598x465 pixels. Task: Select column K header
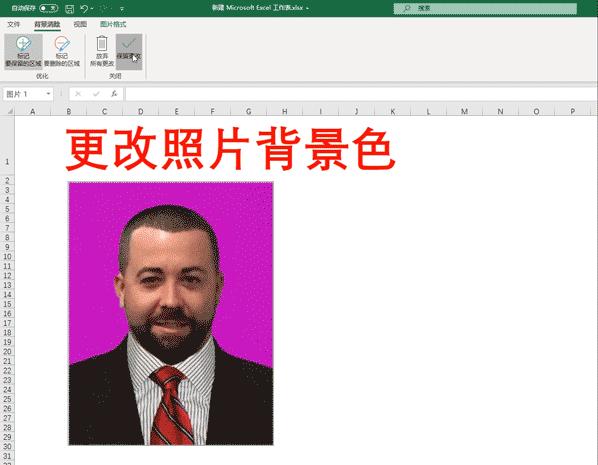click(x=392, y=111)
